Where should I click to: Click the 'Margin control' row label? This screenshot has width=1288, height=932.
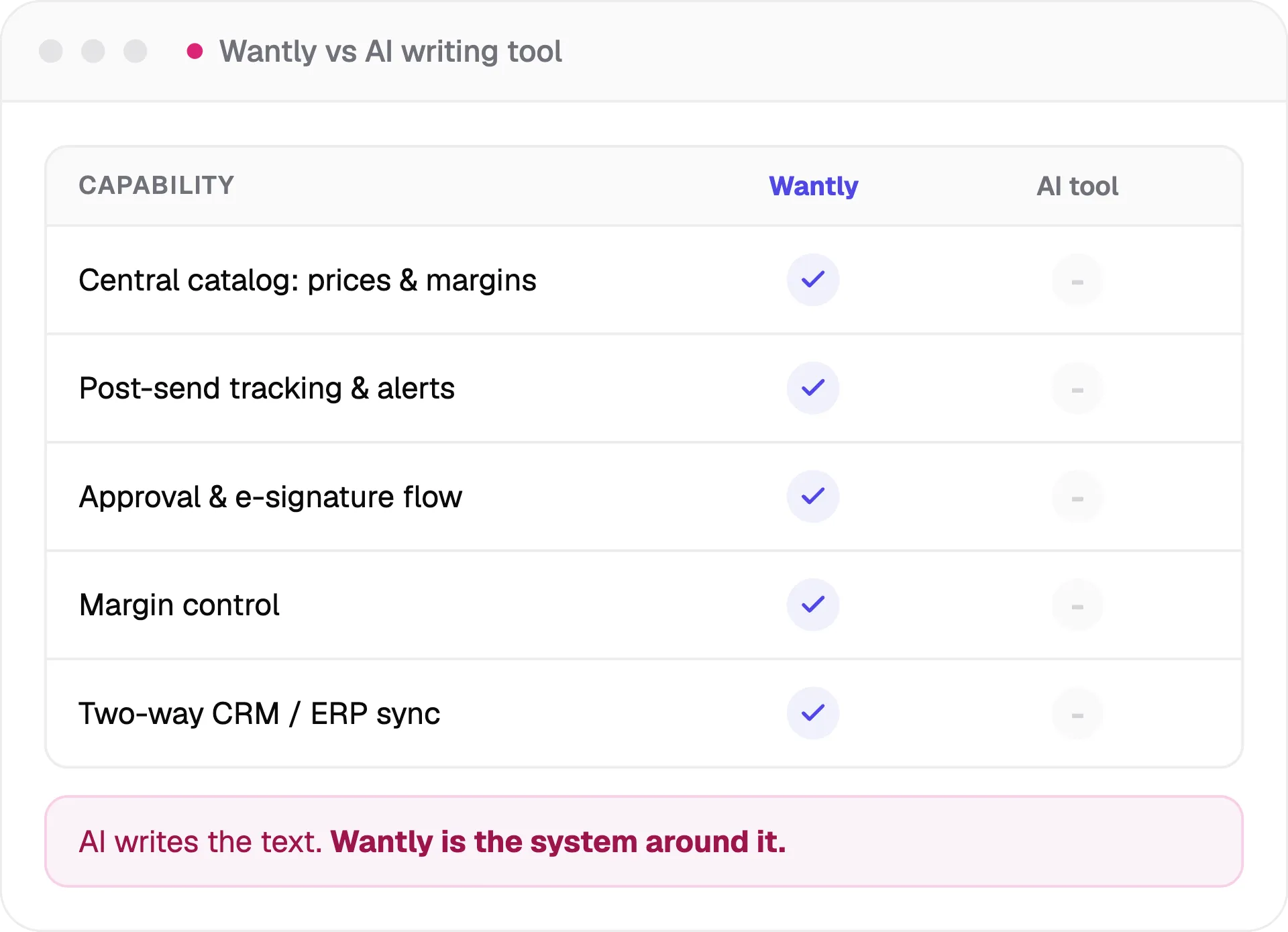pyautogui.click(x=179, y=605)
